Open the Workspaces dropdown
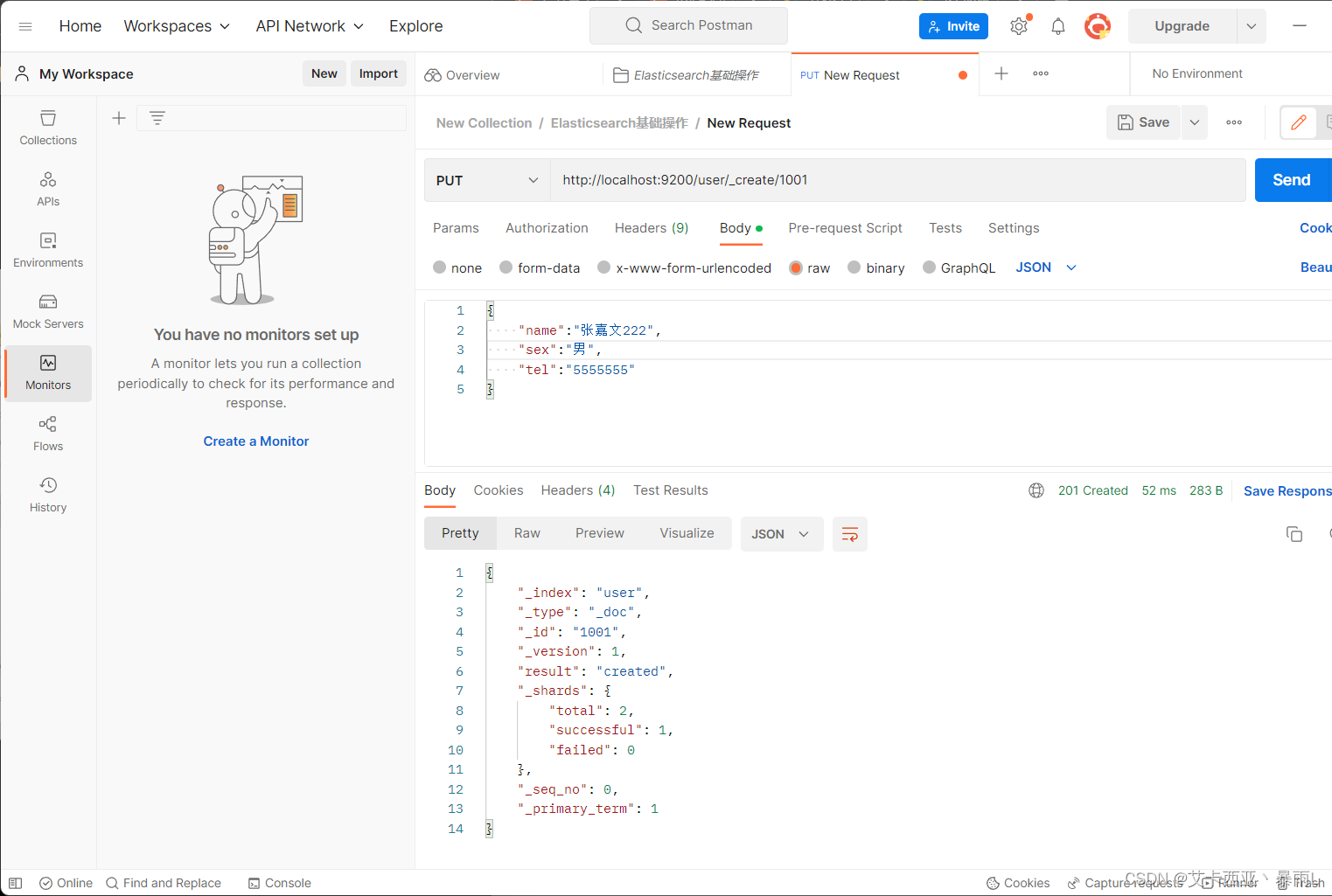Viewport: 1332px width, 896px height. [177, 26]
